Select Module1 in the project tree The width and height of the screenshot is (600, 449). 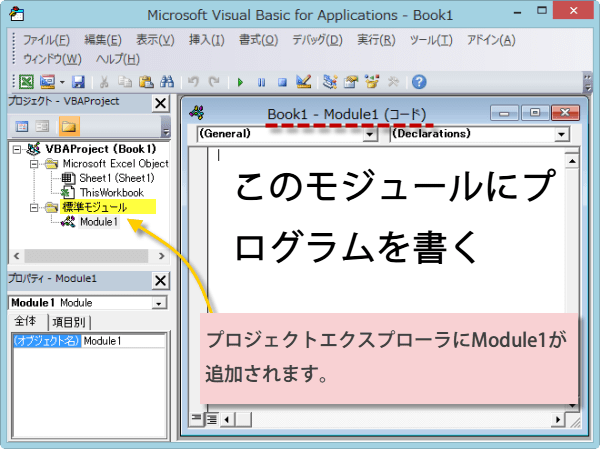(x=99, y=222)
